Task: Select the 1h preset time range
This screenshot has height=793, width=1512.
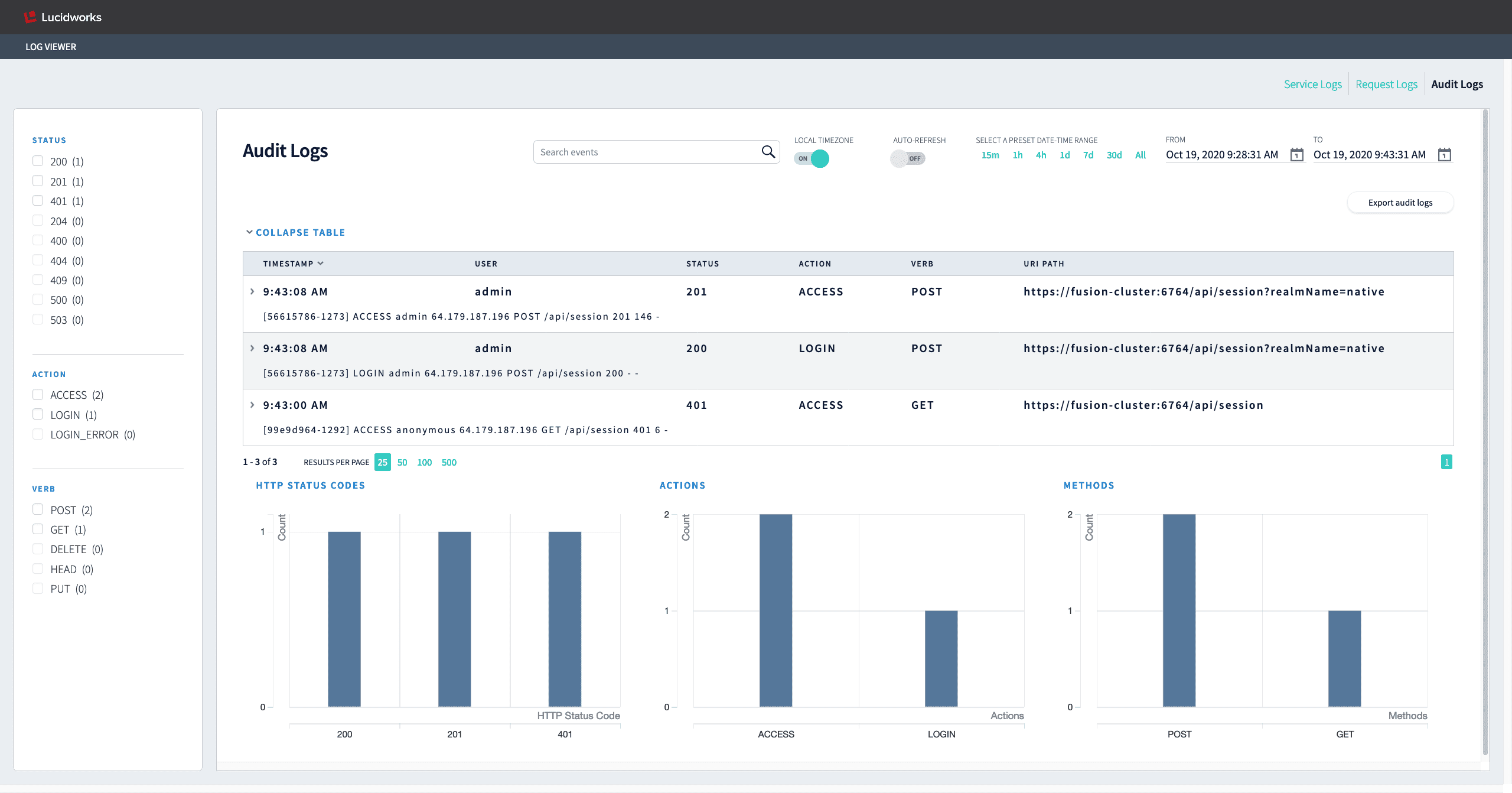Action: (1018, 155)
